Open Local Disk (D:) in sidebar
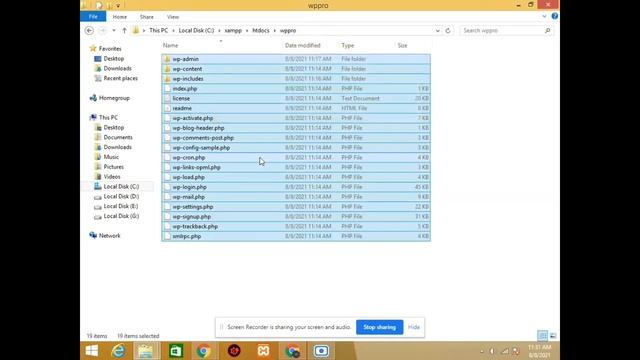This screenshot has width=640, height=360. (x=121, y=196)
